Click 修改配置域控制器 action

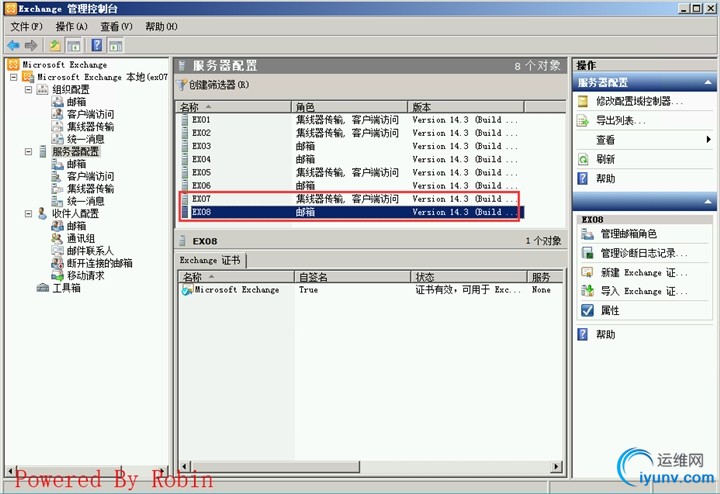[x=632, y=101]
